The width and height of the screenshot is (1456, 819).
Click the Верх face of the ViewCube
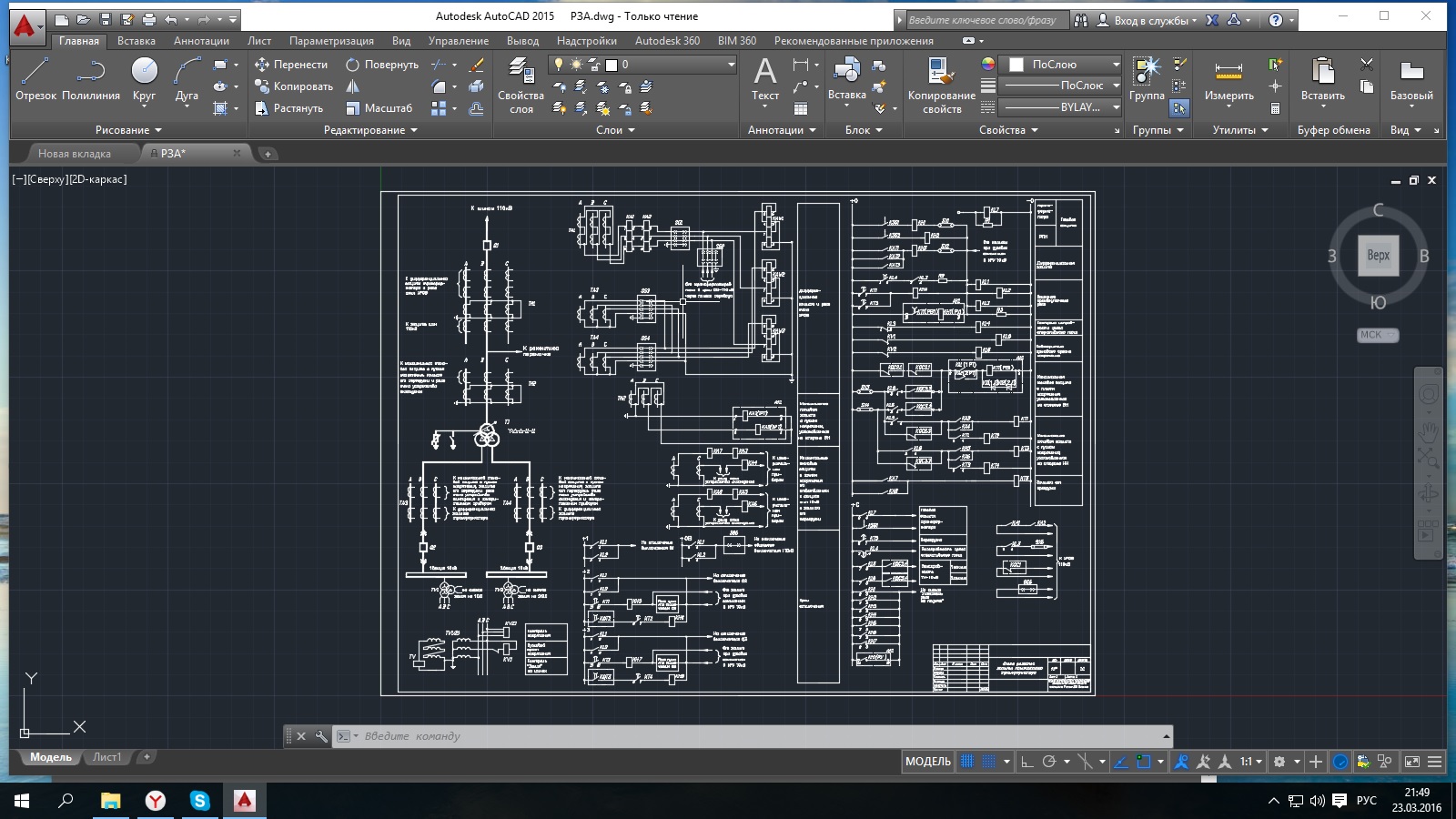click(1378, 255)
